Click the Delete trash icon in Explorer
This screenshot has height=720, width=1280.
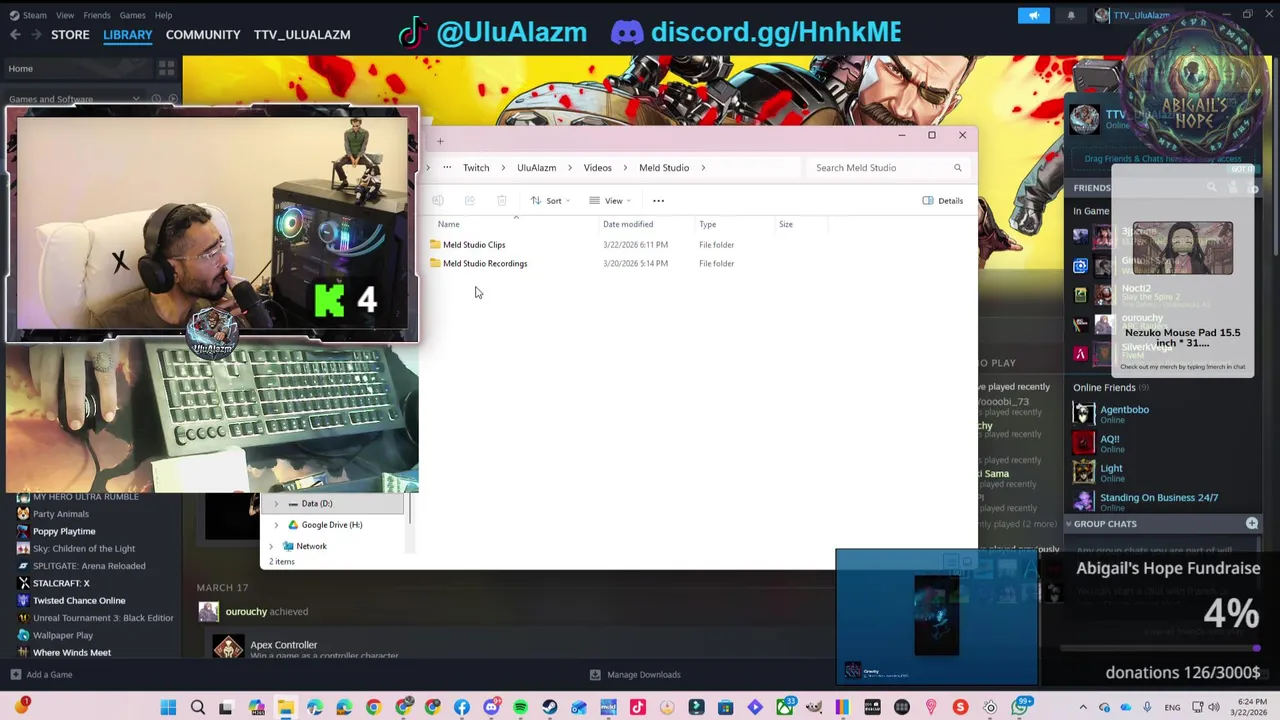502,201
